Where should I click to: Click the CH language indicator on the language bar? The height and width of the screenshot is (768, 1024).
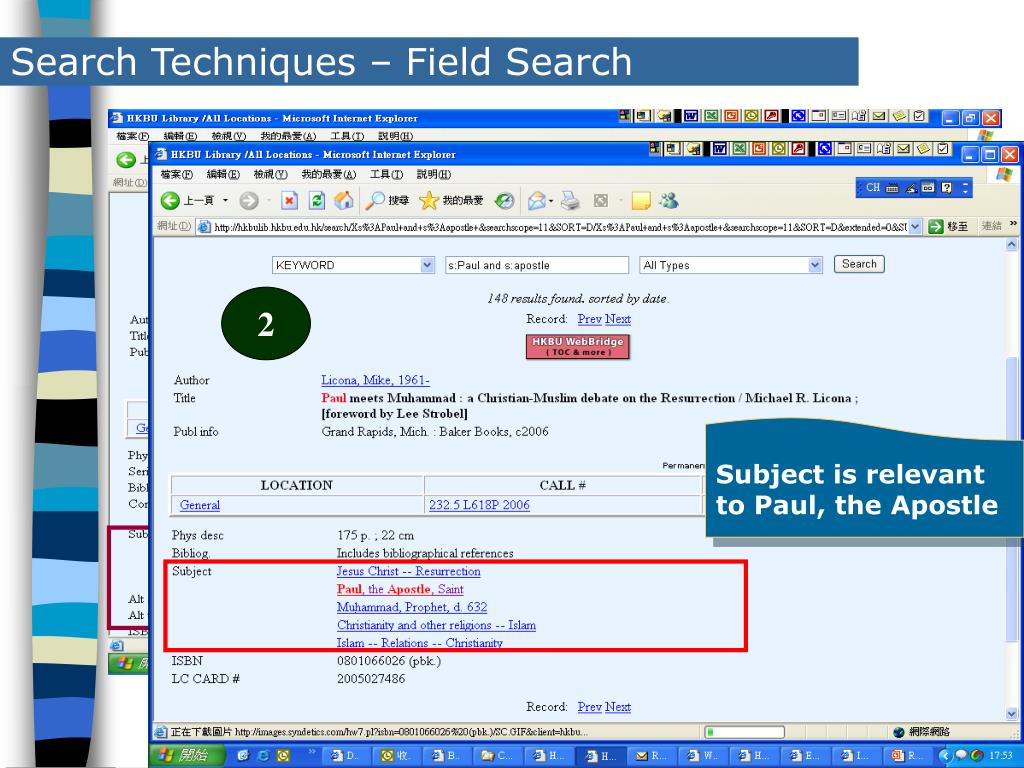coord(872,187)
